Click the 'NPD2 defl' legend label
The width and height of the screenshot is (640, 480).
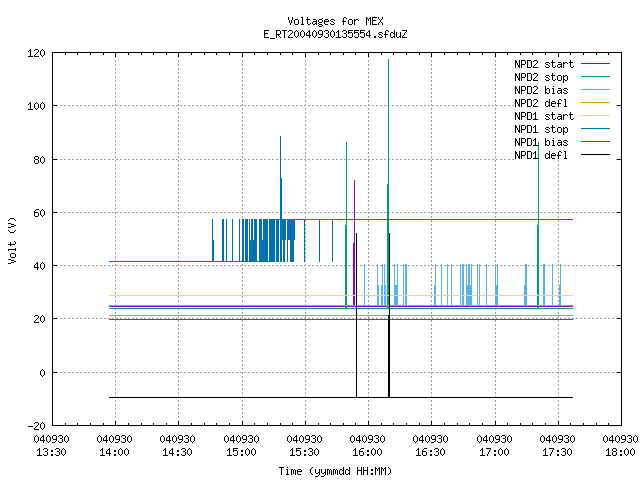[541, 103]
